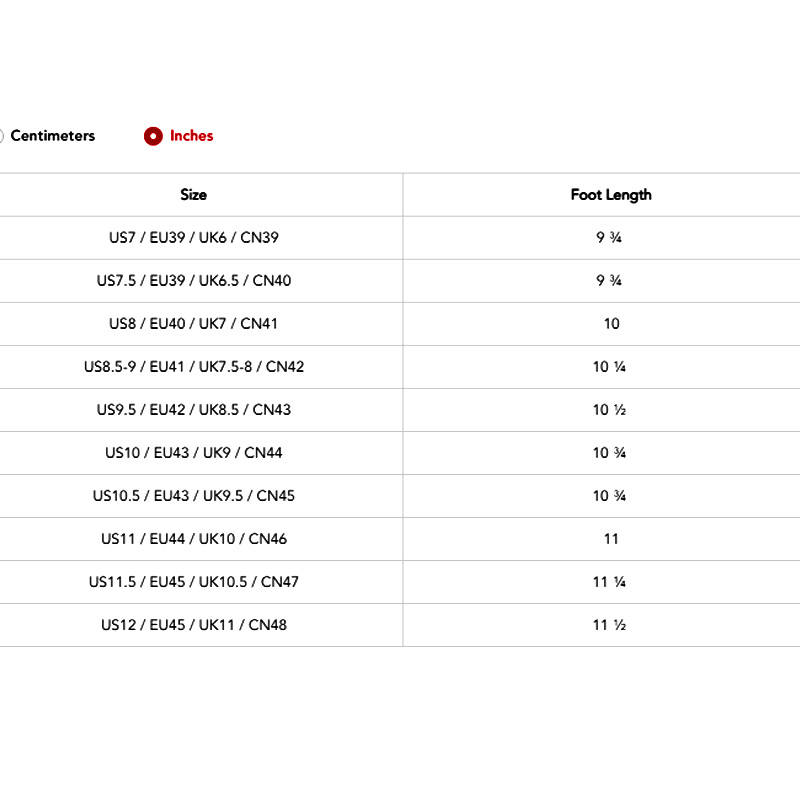This screenshot has height=800, width=800.
Task: Click the US9.5 / EU42 / UK8.5 size
Action: (x=194, y=410)
